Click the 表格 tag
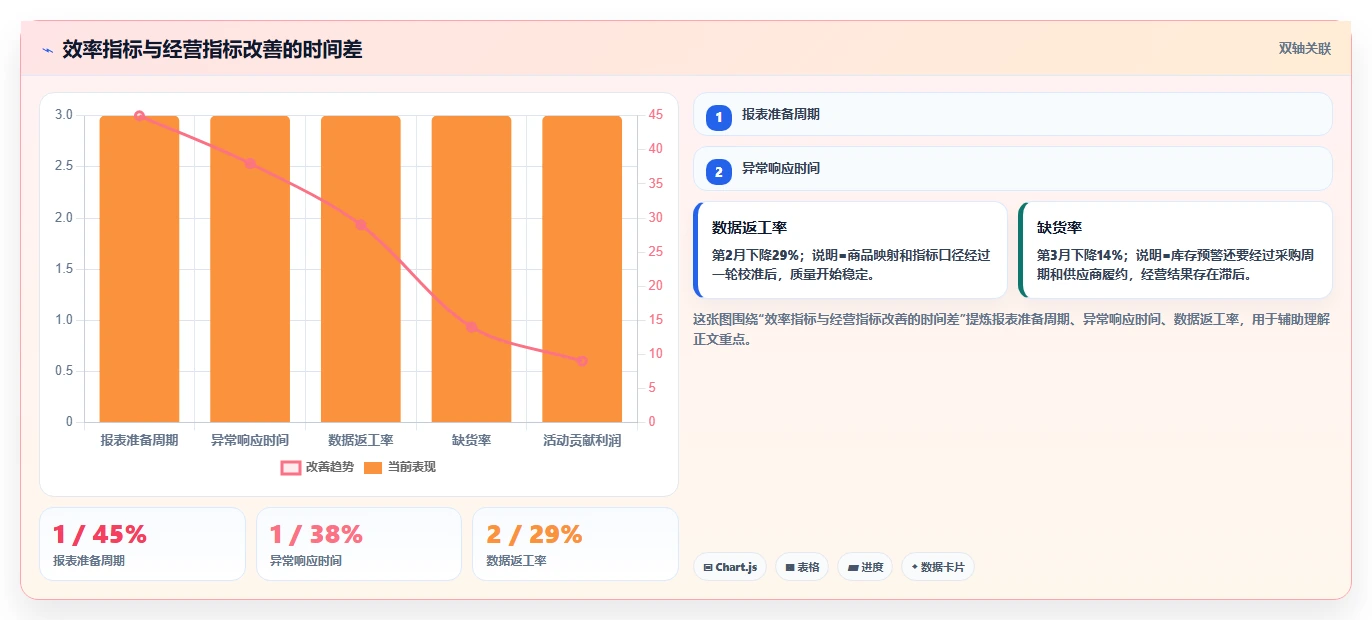 pos(802,567)
